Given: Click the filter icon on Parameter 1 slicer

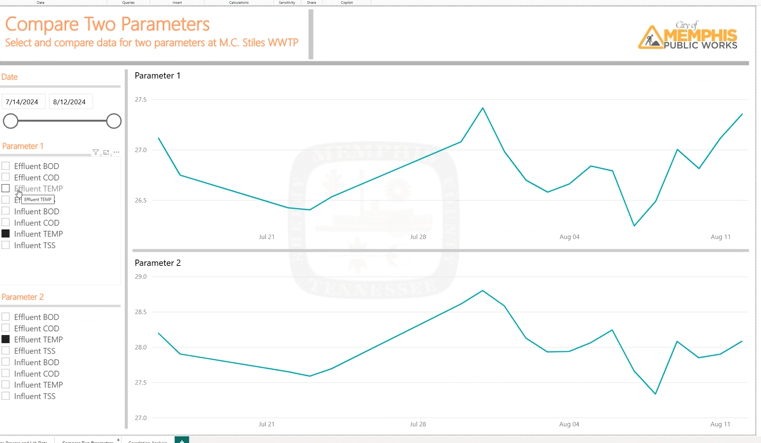Looking at the screenshot, I should coord(96,153).
